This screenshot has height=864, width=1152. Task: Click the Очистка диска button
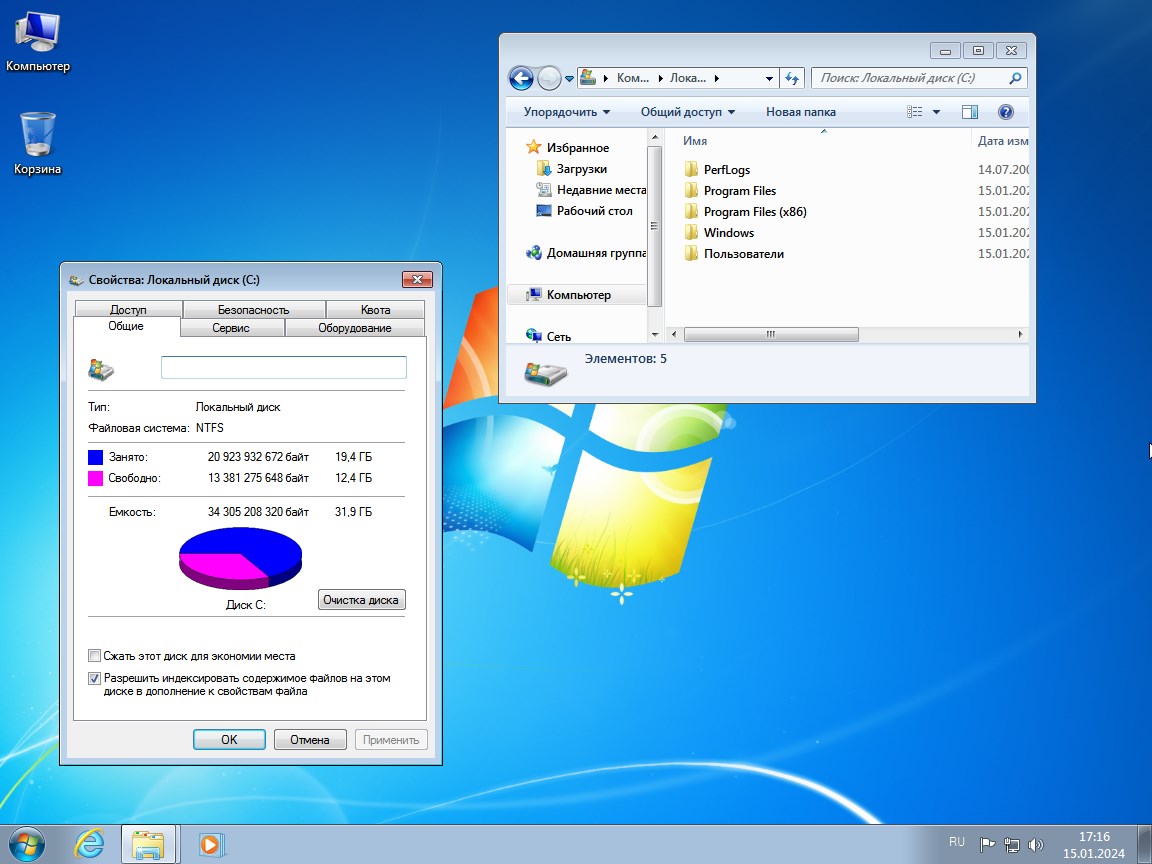[x=361, y=600]
